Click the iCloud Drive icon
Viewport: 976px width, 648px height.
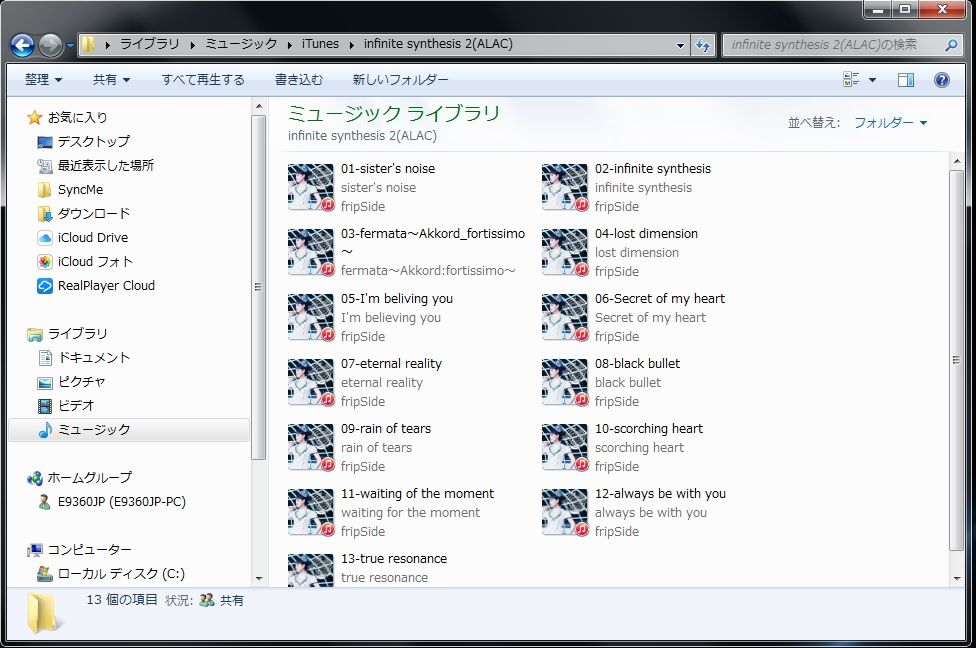pyautogui.click(x=45, y=238)
